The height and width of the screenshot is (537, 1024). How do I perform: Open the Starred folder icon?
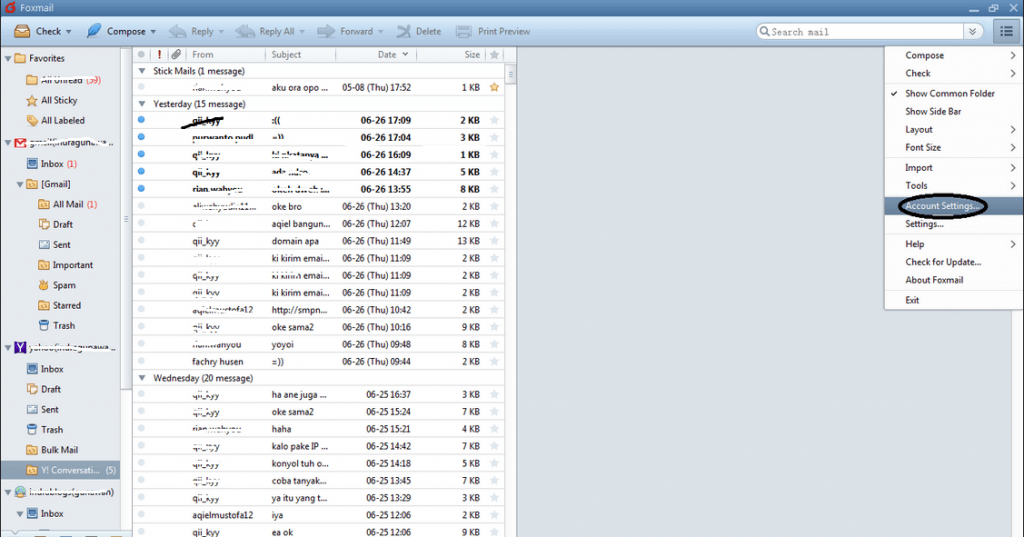(x=44, y=306)
